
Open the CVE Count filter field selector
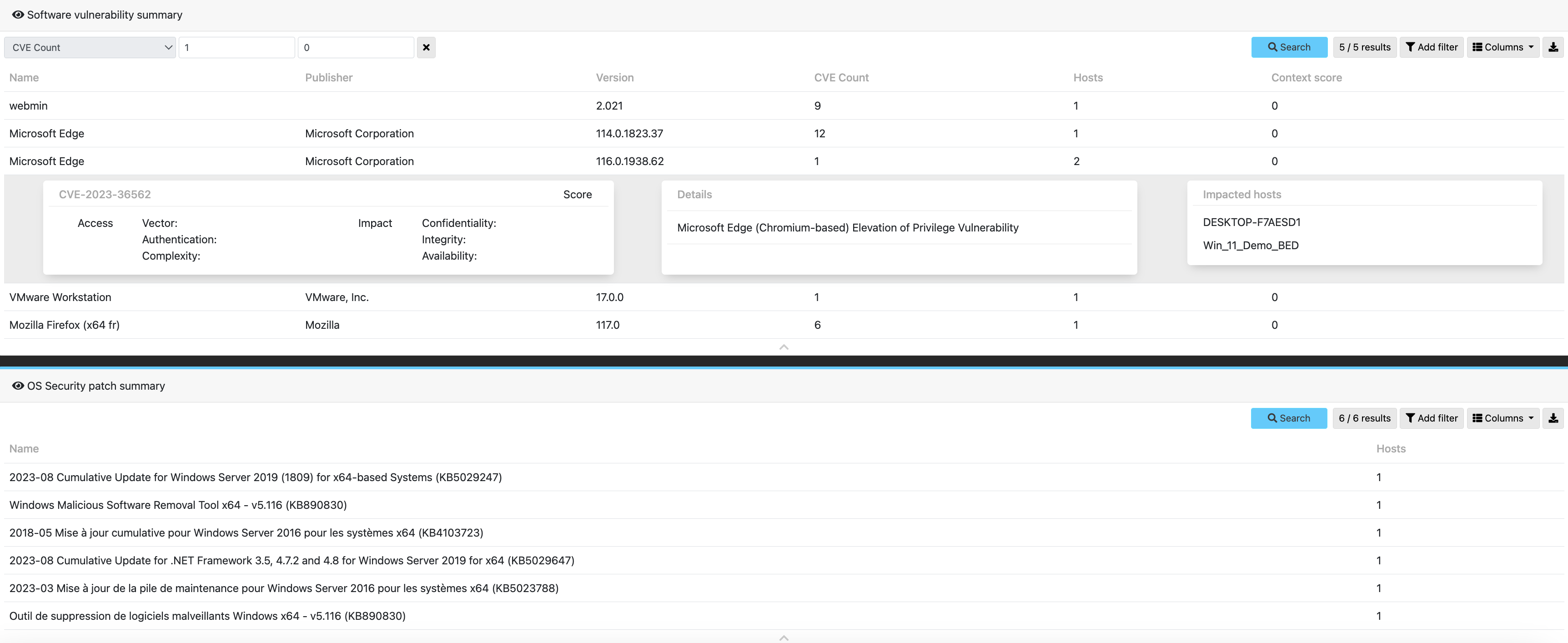click(90, 47)
